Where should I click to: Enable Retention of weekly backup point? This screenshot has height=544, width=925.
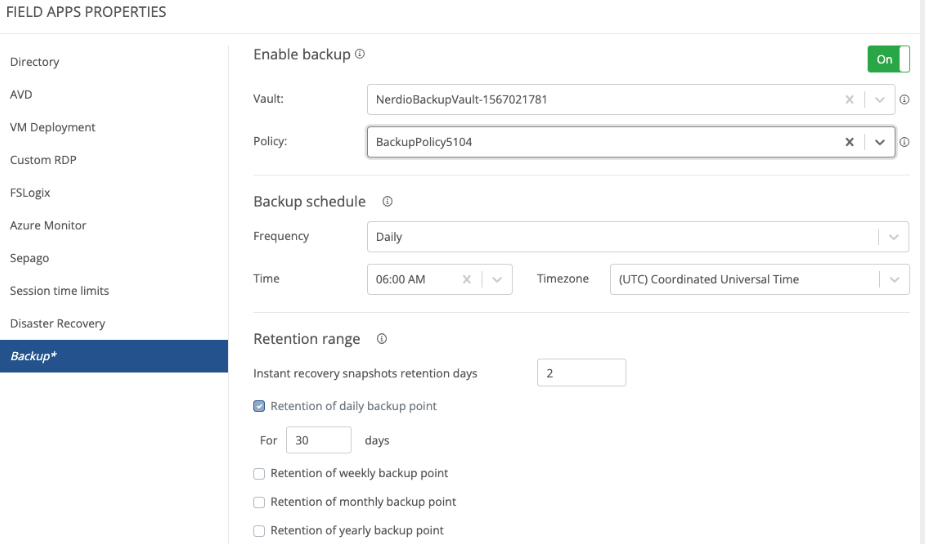click(259, 473)
